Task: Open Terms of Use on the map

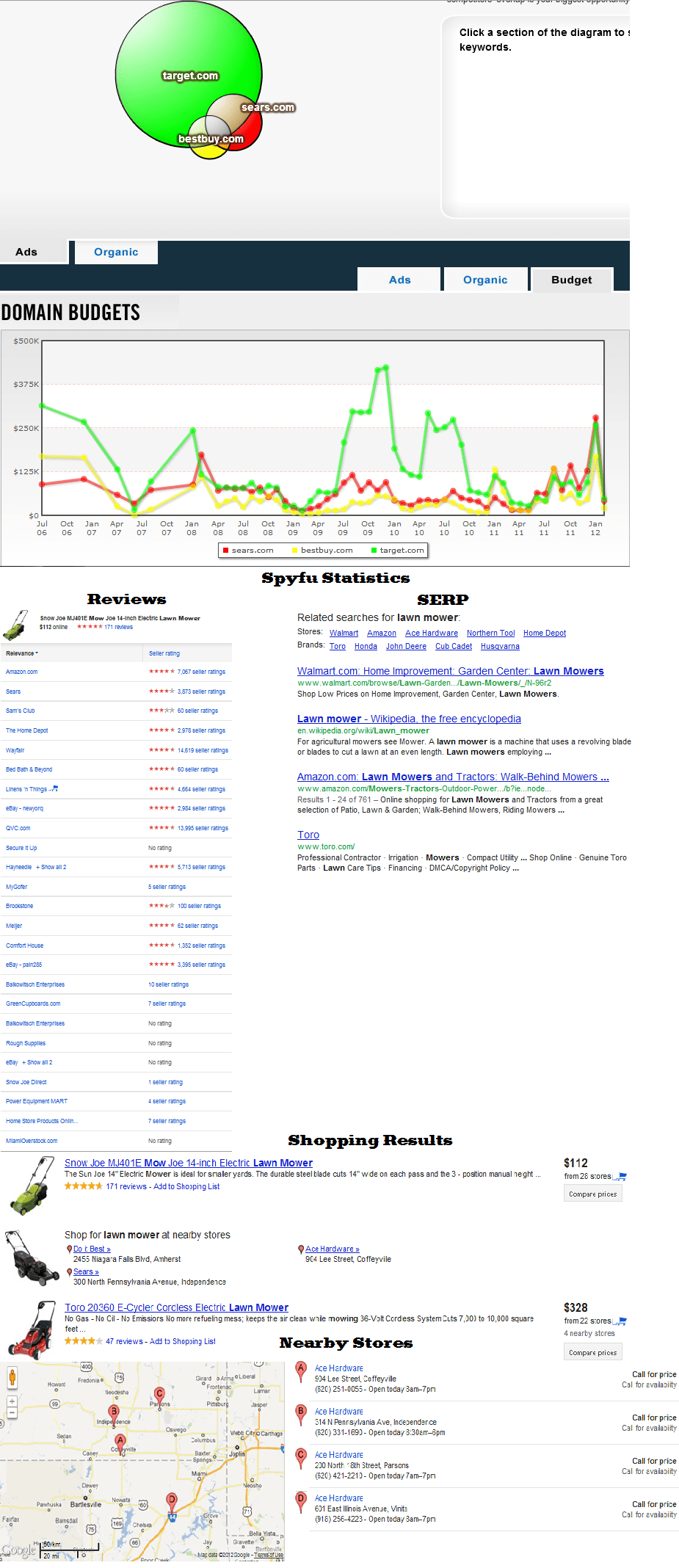Action: pos(269,1555)
